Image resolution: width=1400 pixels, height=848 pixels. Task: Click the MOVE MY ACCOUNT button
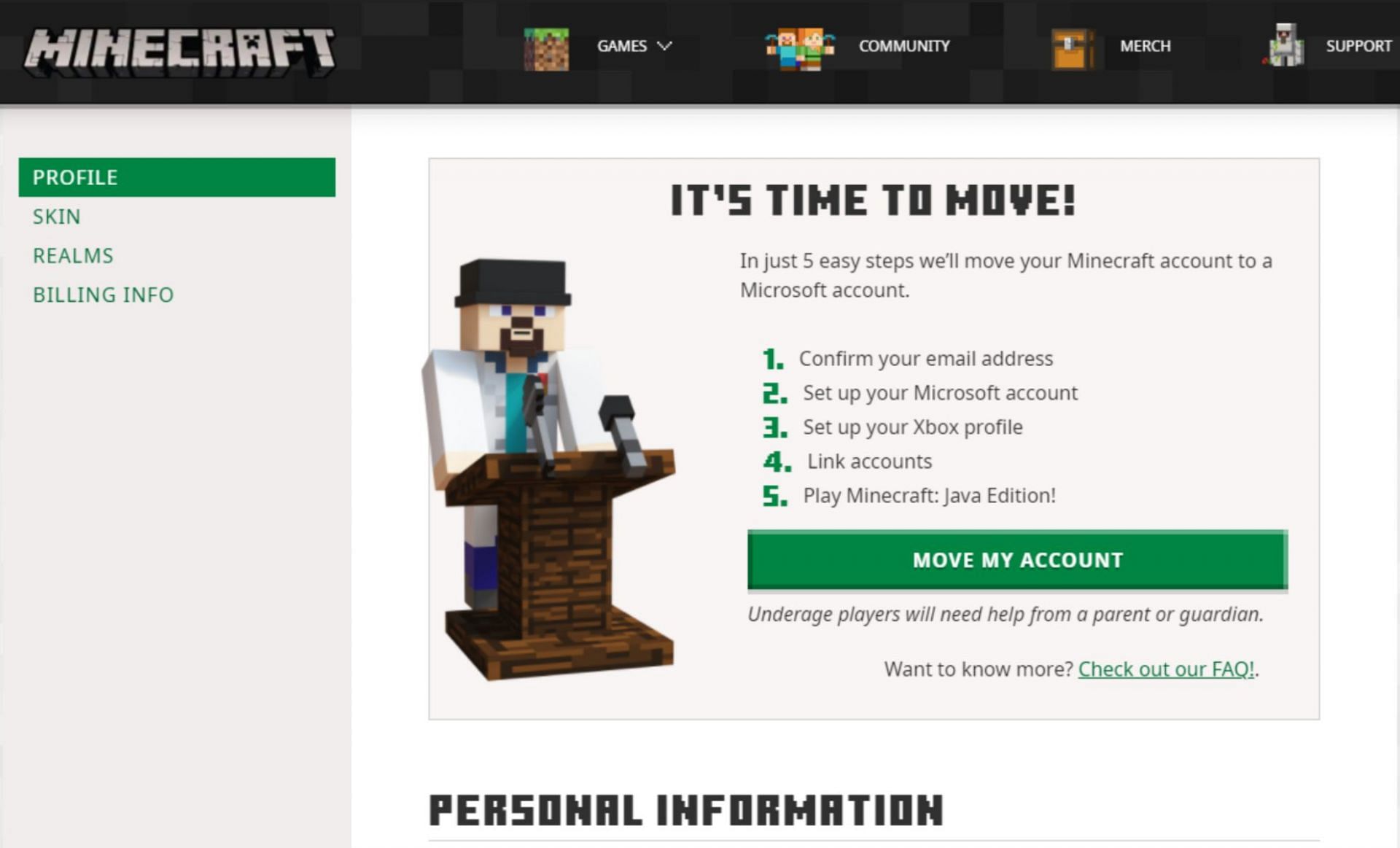coord(1017,559)
